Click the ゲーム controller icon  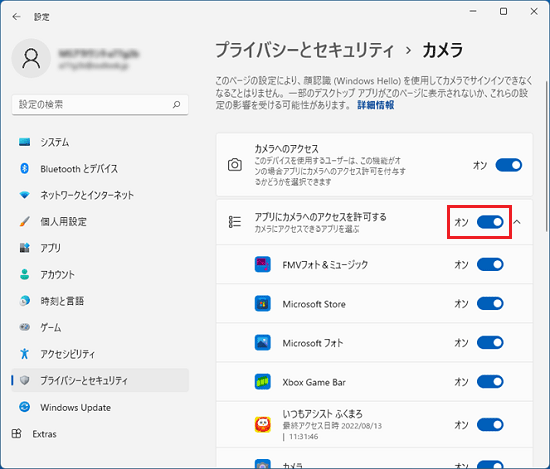click(24, 327)
